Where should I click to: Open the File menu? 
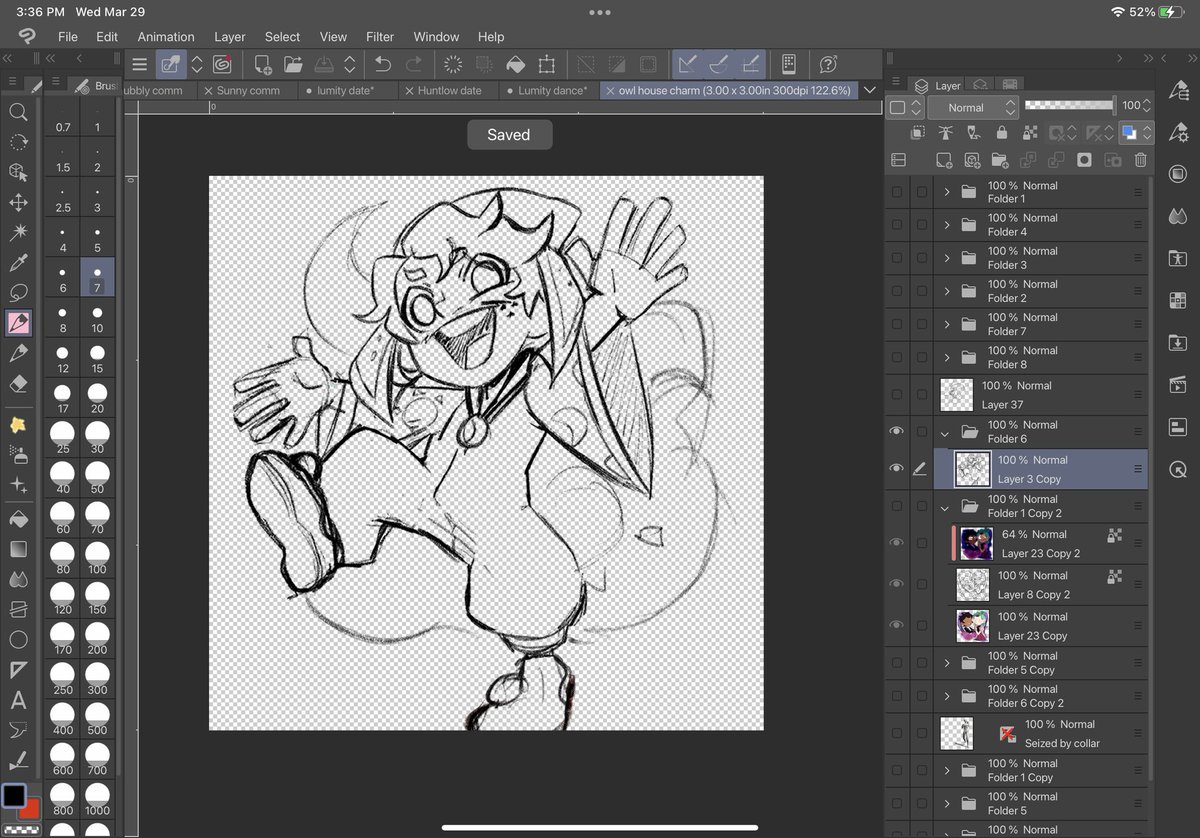click(68, 36)
